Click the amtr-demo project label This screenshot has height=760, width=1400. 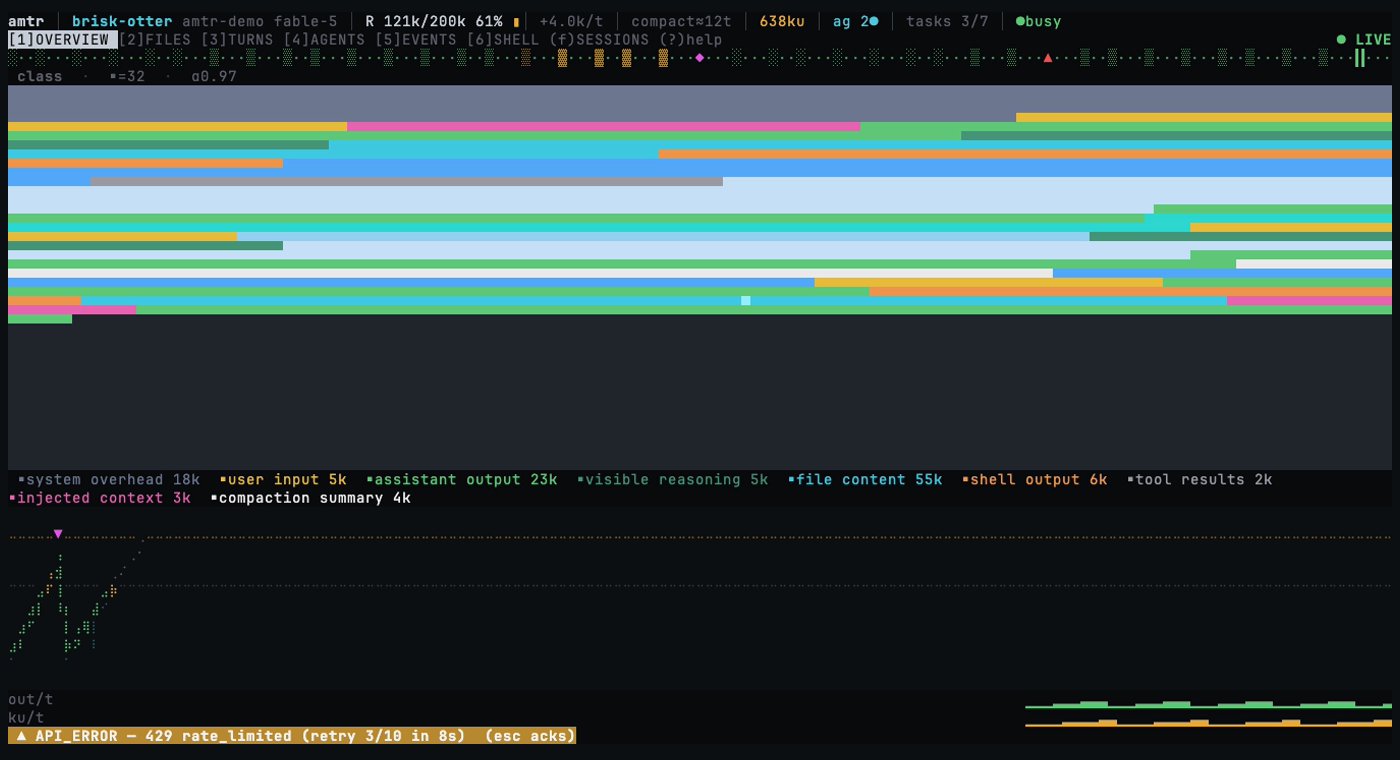coord(223,21)
